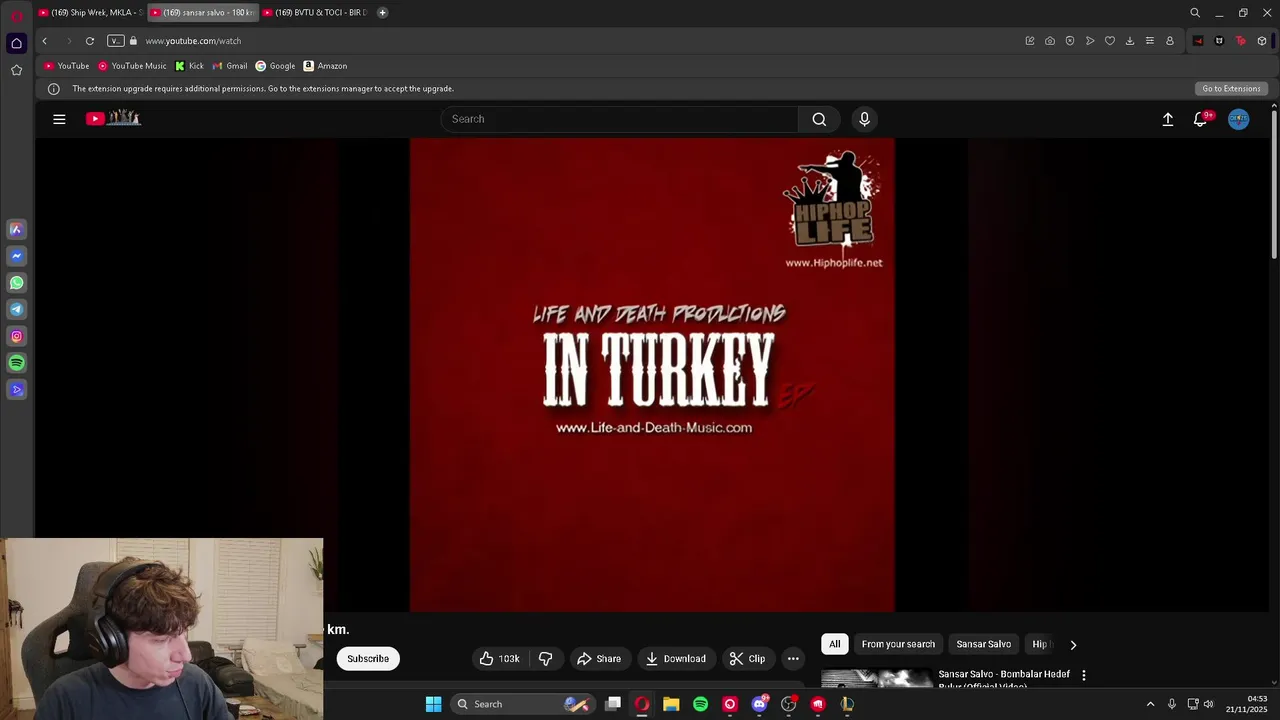Click the YouTube search magnifier button

coord(819,119)
